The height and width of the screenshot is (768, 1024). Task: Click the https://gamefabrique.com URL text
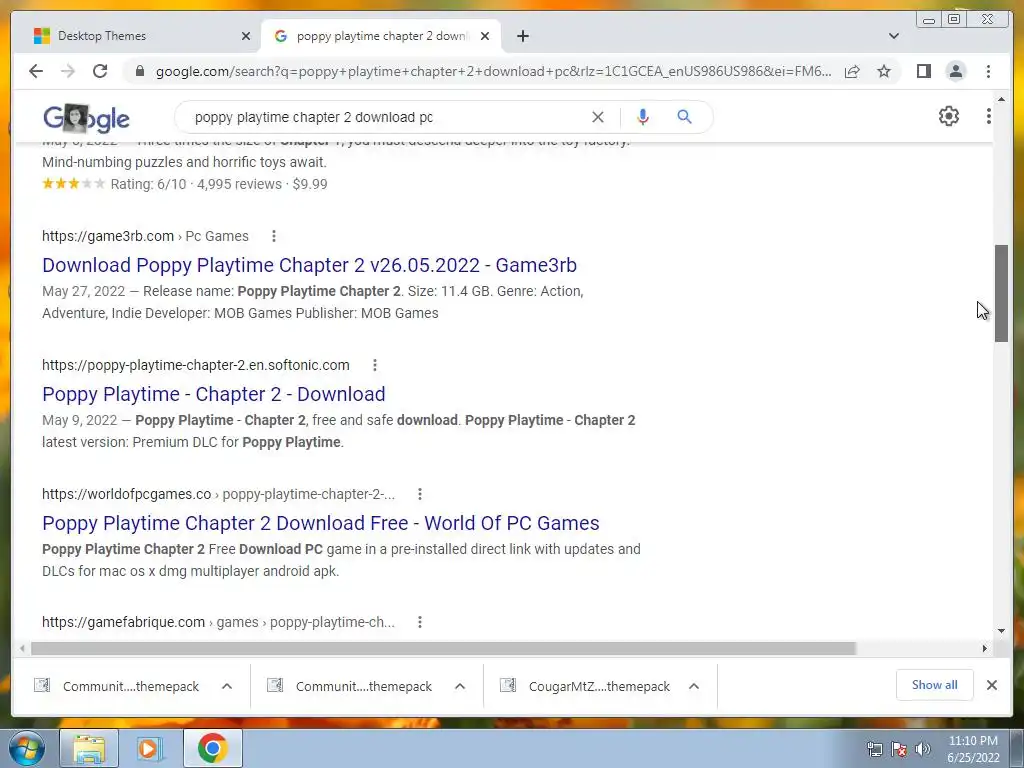(x=123, y=622)
